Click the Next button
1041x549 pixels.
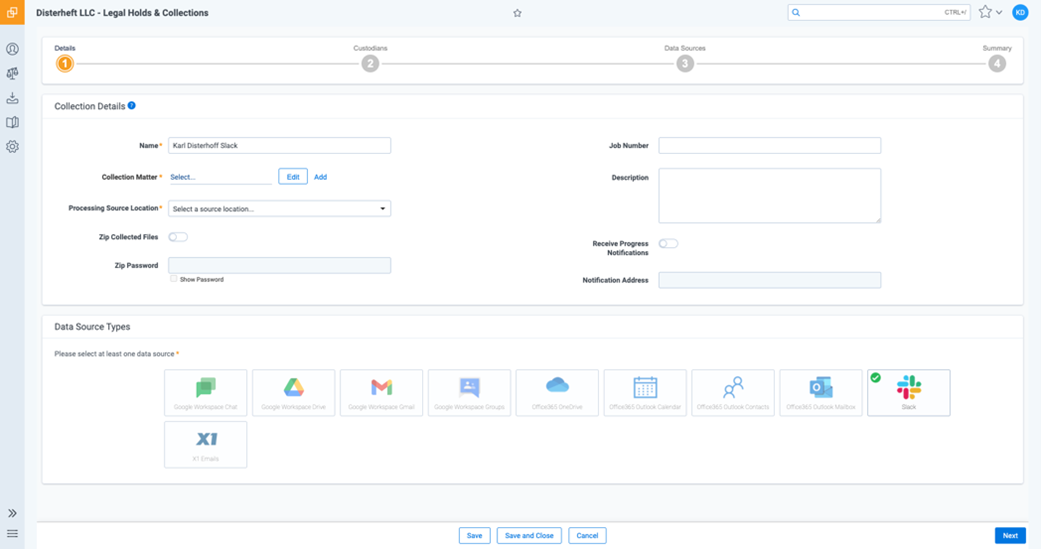pos(1010,535)
